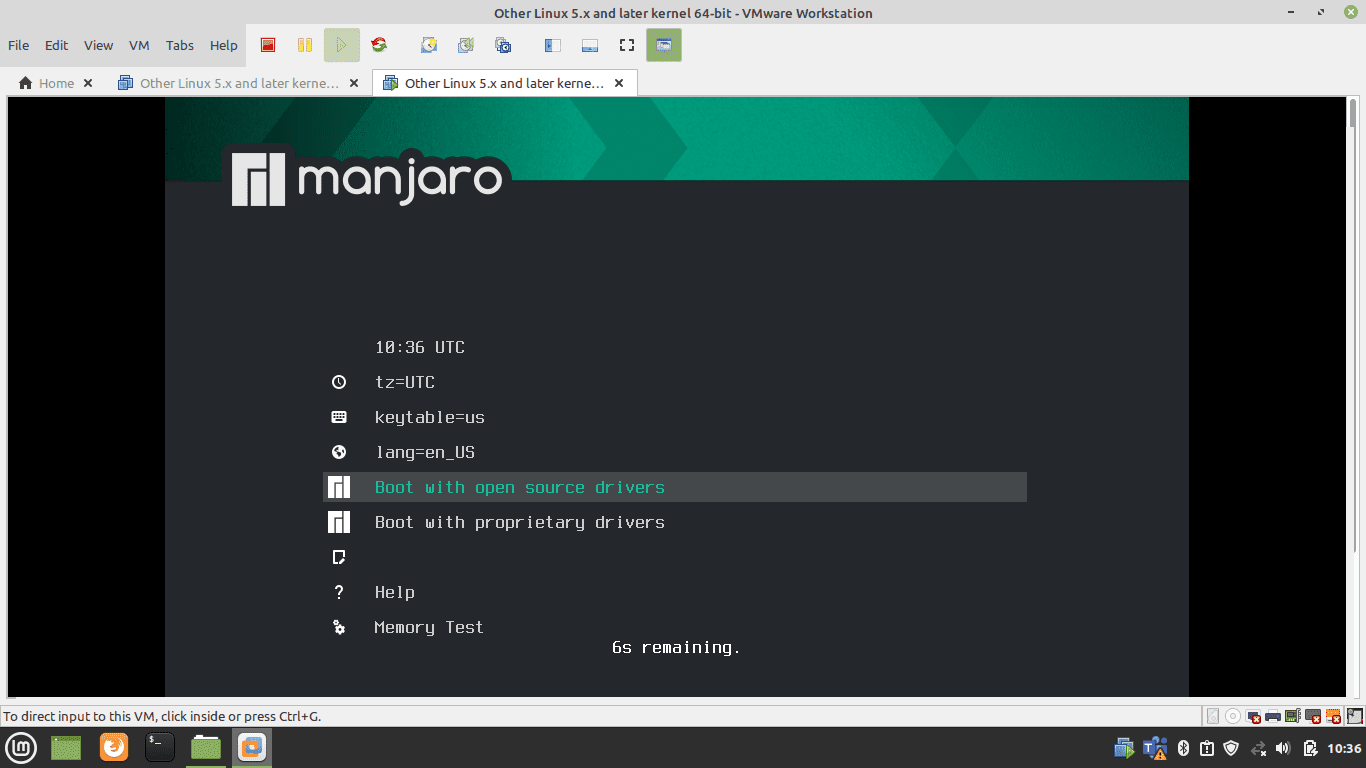Viewport: 1366px width, 768px height.
Task: Click the VMware Workstation taskbar button
Action: coord(252,747)
